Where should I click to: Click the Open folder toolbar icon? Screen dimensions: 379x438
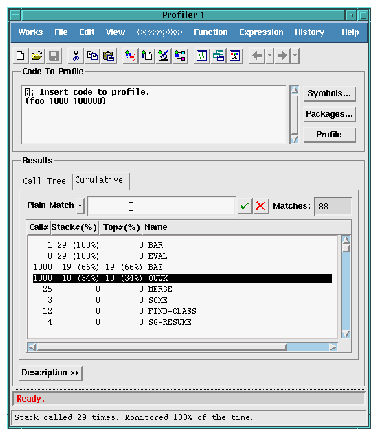tap(37, 56)
